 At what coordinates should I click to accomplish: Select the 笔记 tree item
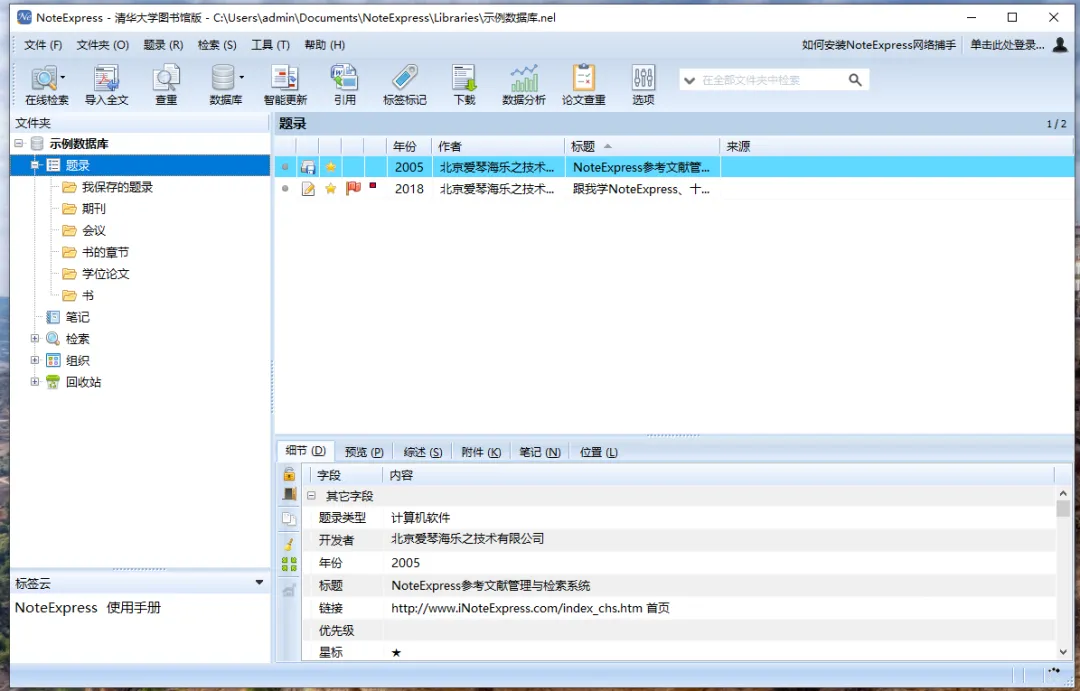[x=77, y=317]
